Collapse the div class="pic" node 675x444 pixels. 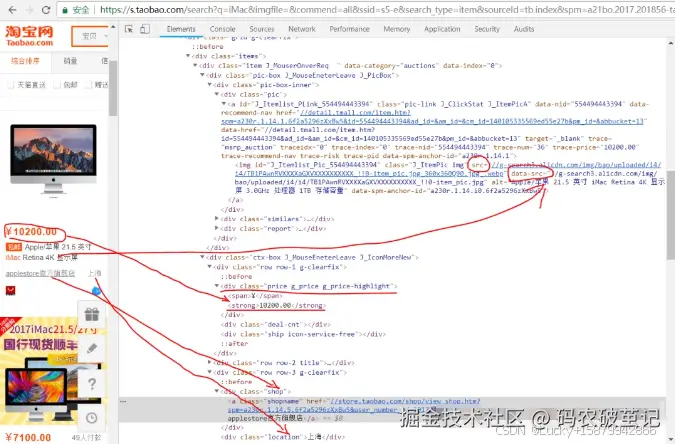pyautogui.click(x=217, y=94)
